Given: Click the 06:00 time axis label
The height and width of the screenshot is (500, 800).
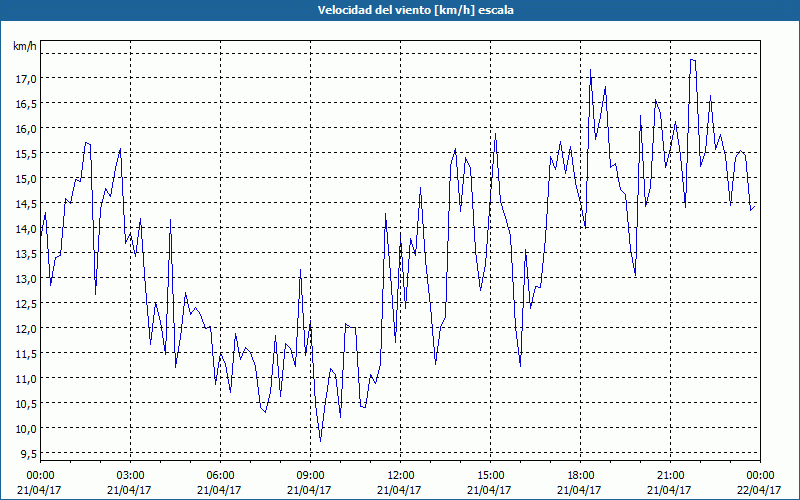Looking at the screenshot, I should pyautogui.click(x=220, y=475).
